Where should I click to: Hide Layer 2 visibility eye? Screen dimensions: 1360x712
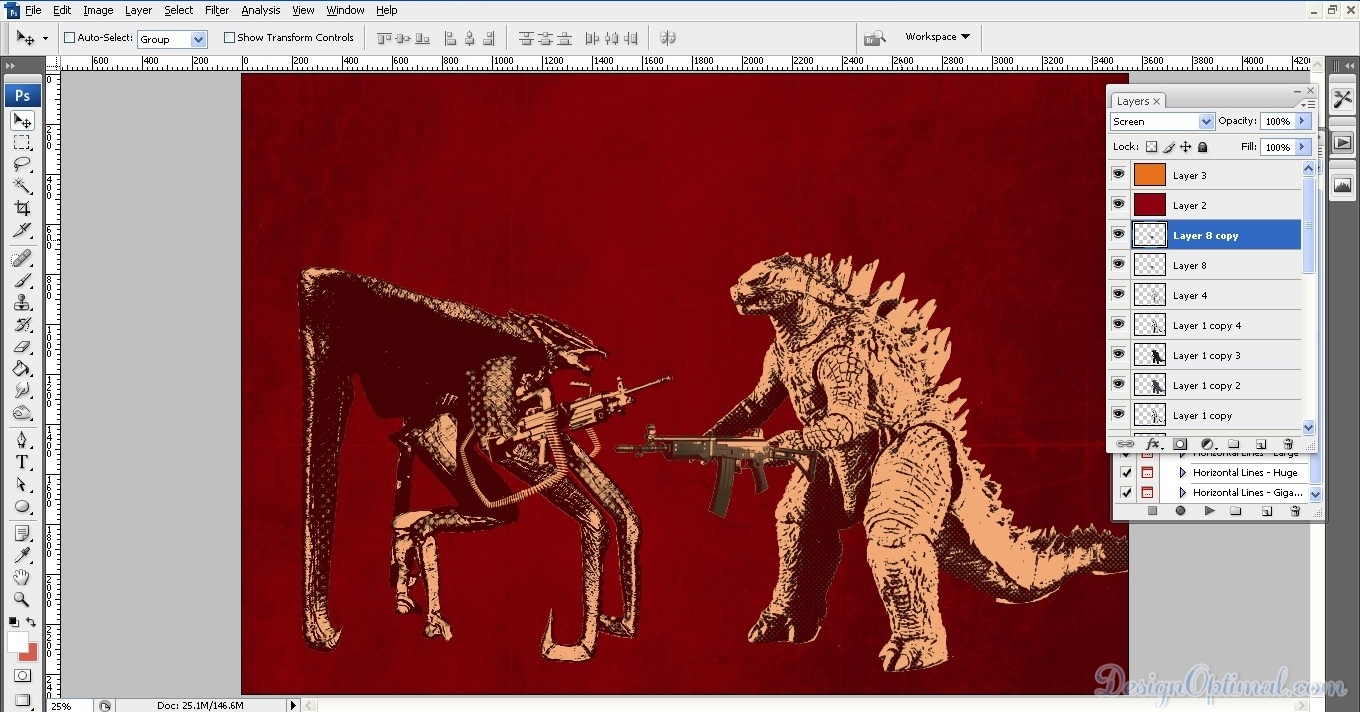(x=1118, y=205)
